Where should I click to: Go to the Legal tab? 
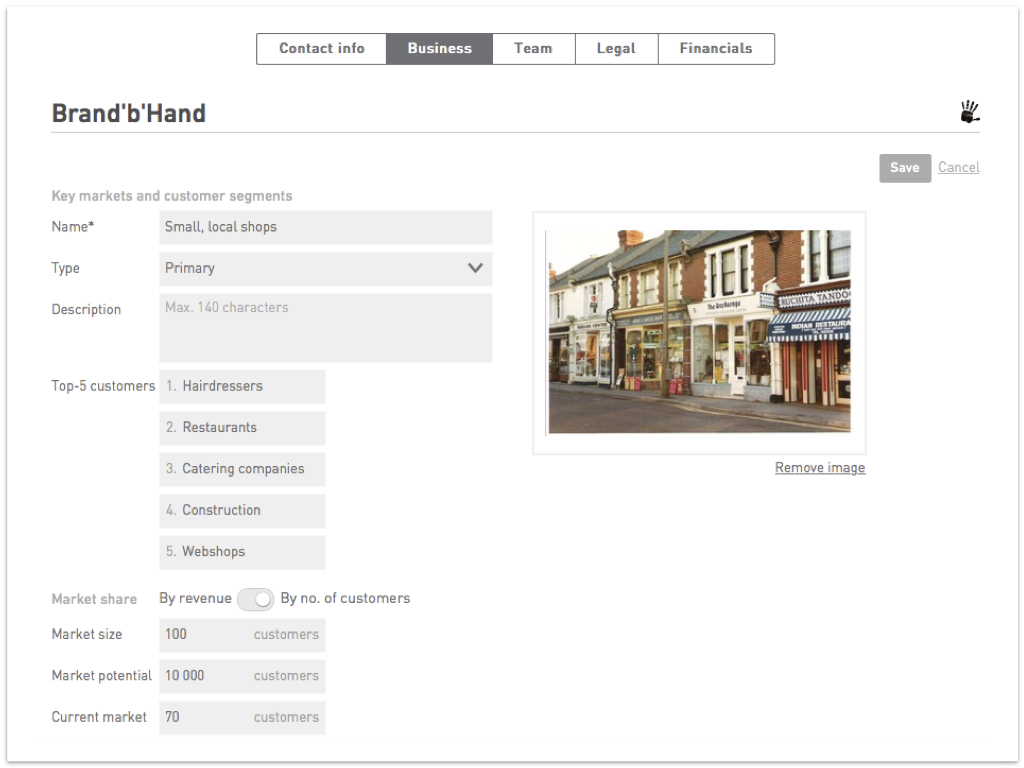(616, 49)
